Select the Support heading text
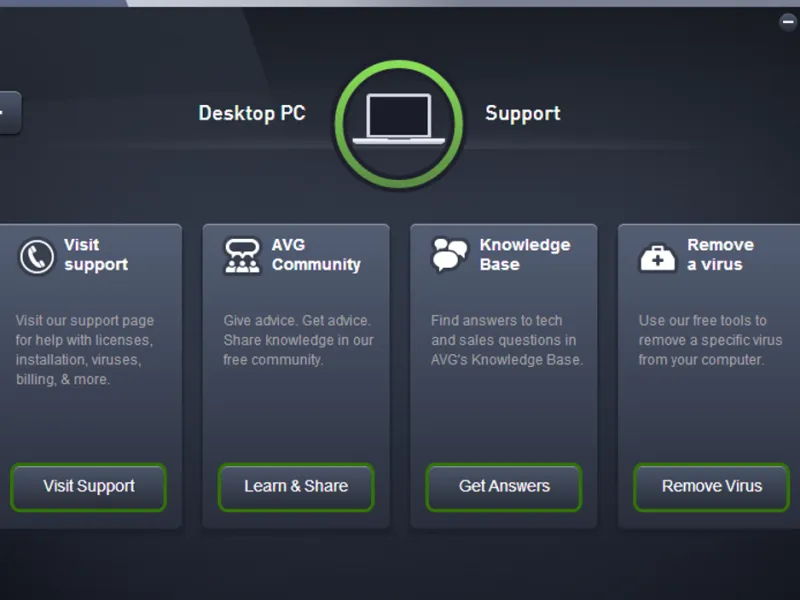Viewport: 800px width, 600px height. point(522,113)
